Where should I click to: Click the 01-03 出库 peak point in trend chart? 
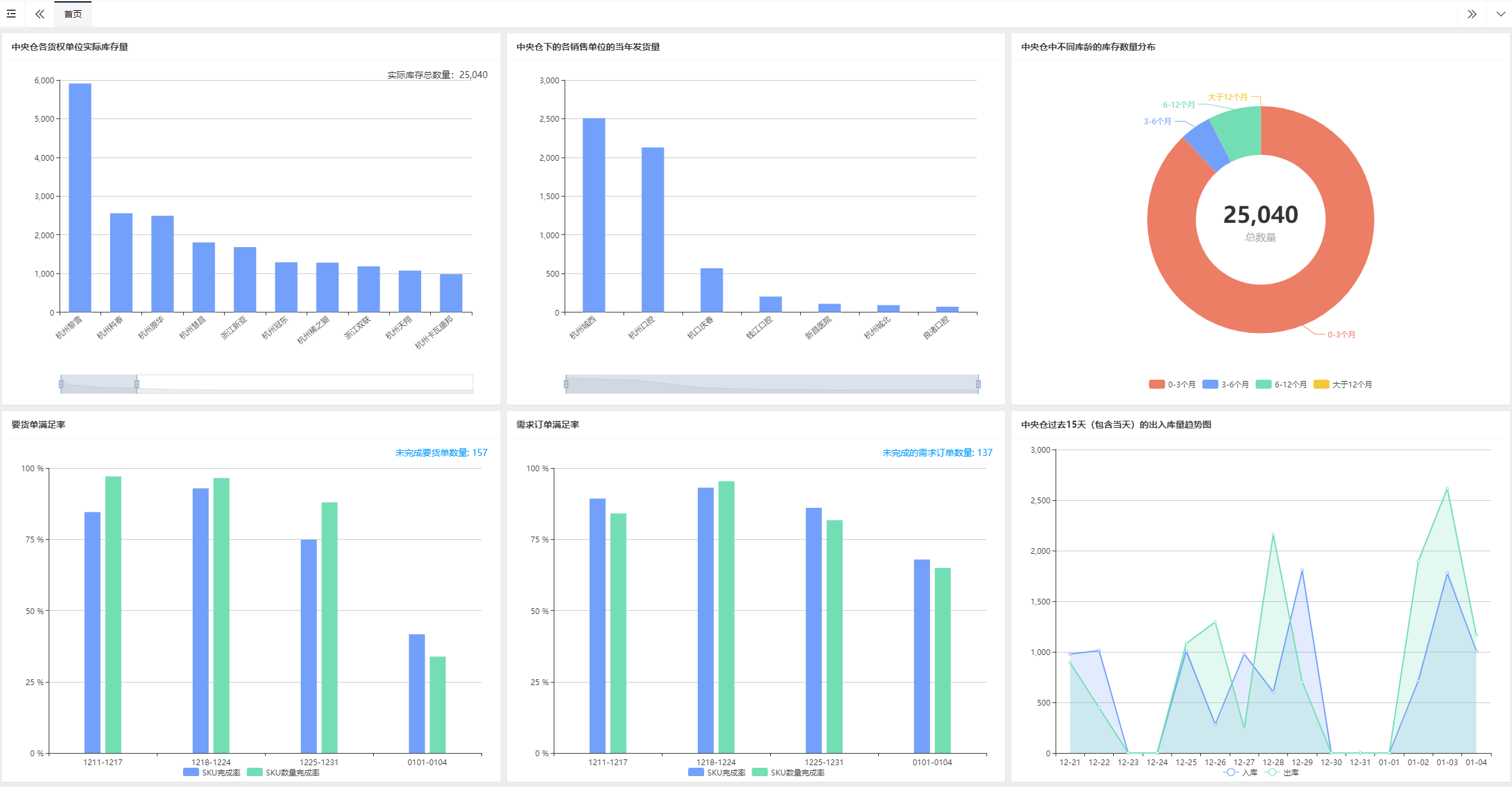[x=1447, y=489]
